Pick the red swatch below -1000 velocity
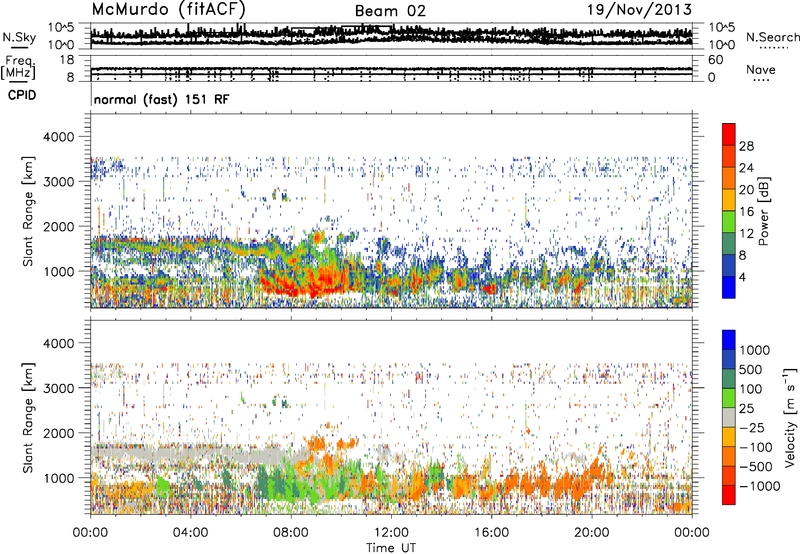800x554 pixels. click(729, 495)
